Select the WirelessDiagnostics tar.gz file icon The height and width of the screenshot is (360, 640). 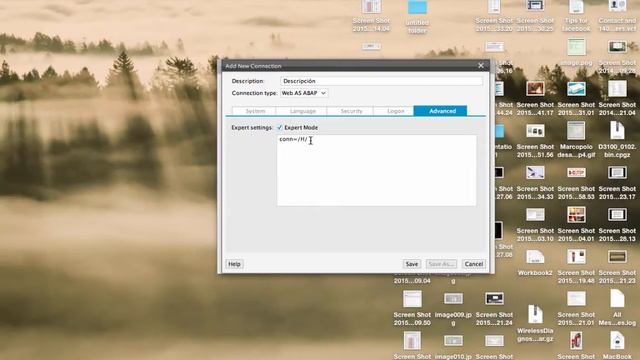(535, 314)
